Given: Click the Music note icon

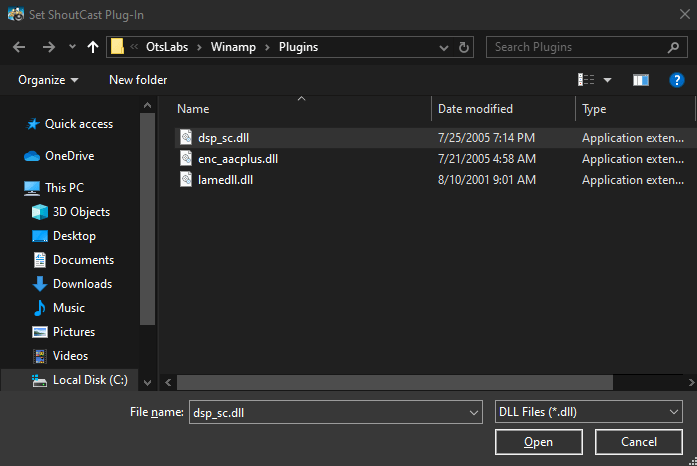Looking at the screenshot, I should tap(40, 308).
